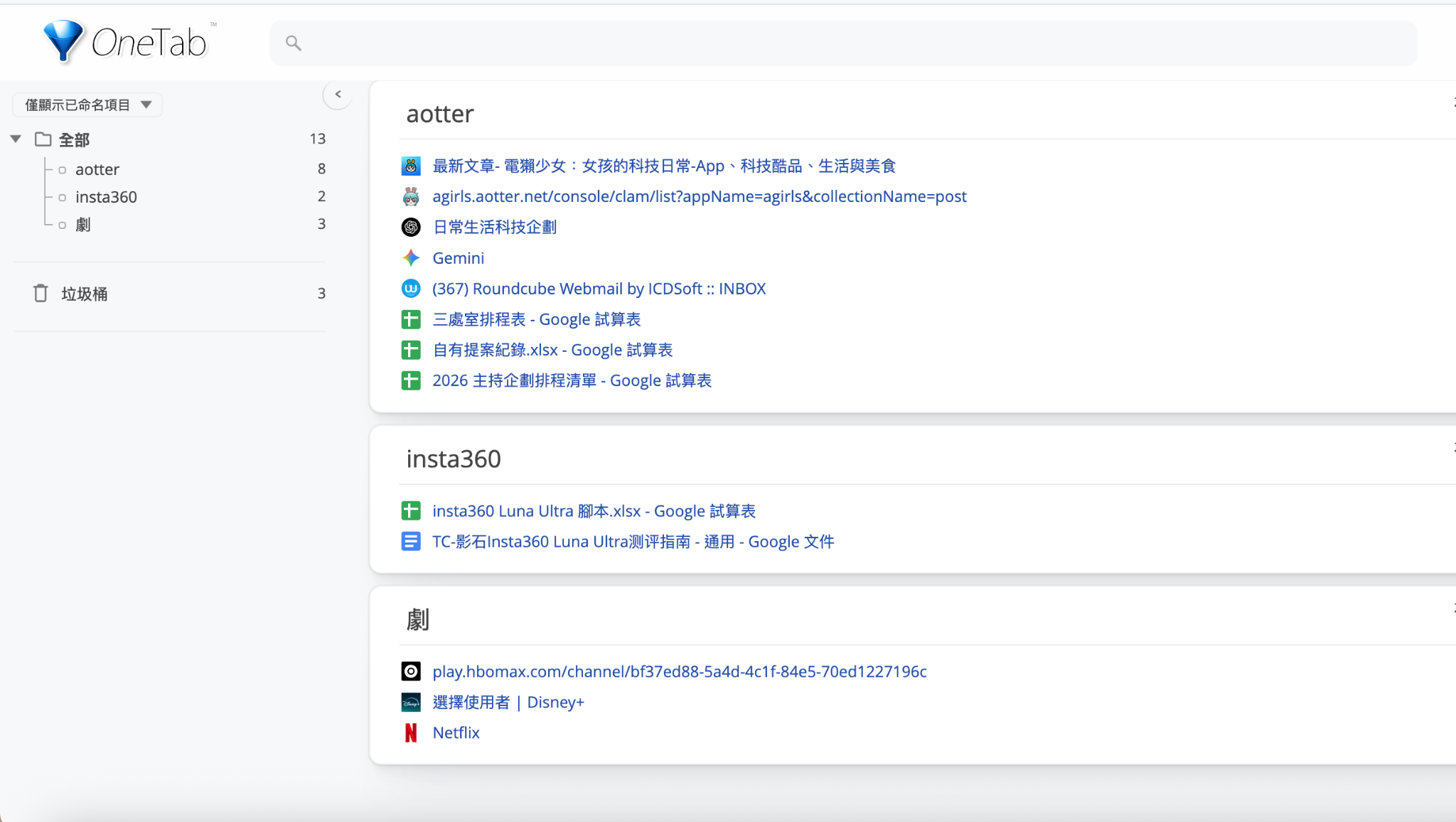Click bullet marker beside 劇 in sidebar
Image resolution: width=1456 pixels, height=822 pixels.
click(63, 225)
